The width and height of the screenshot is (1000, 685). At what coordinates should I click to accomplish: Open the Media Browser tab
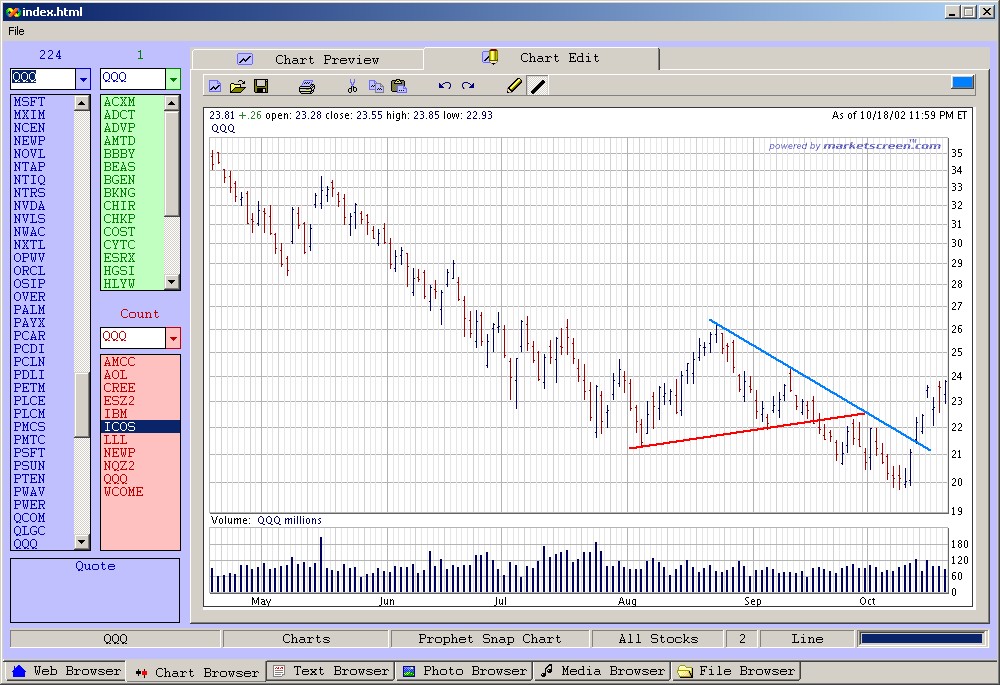(603, 671)
